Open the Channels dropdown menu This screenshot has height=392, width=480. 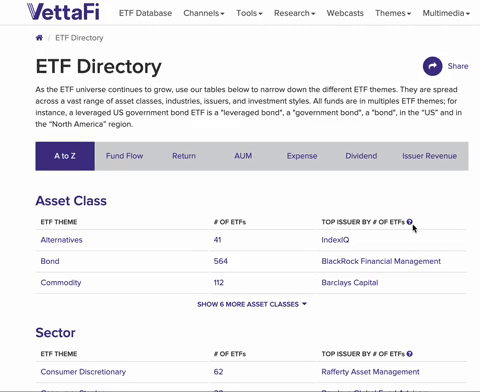pos(204,13)
